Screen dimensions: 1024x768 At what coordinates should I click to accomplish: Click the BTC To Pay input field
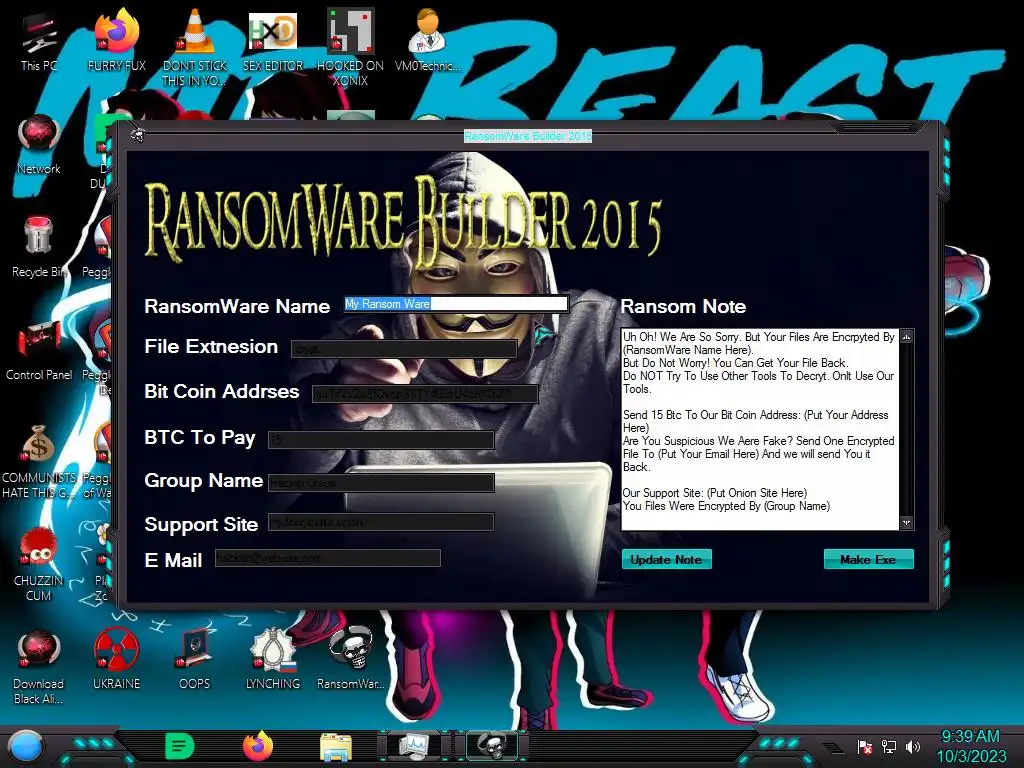coord(381,440)
